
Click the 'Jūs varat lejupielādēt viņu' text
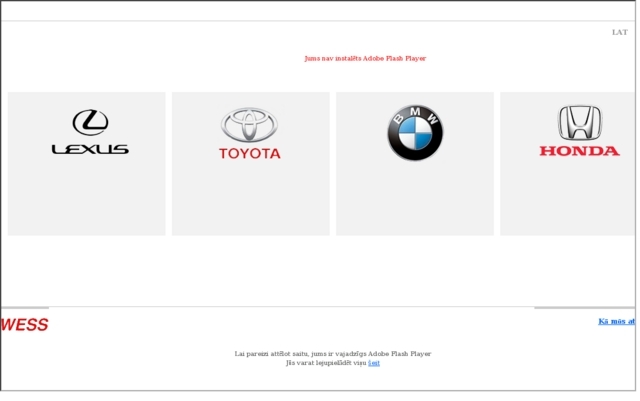[326, 363]
